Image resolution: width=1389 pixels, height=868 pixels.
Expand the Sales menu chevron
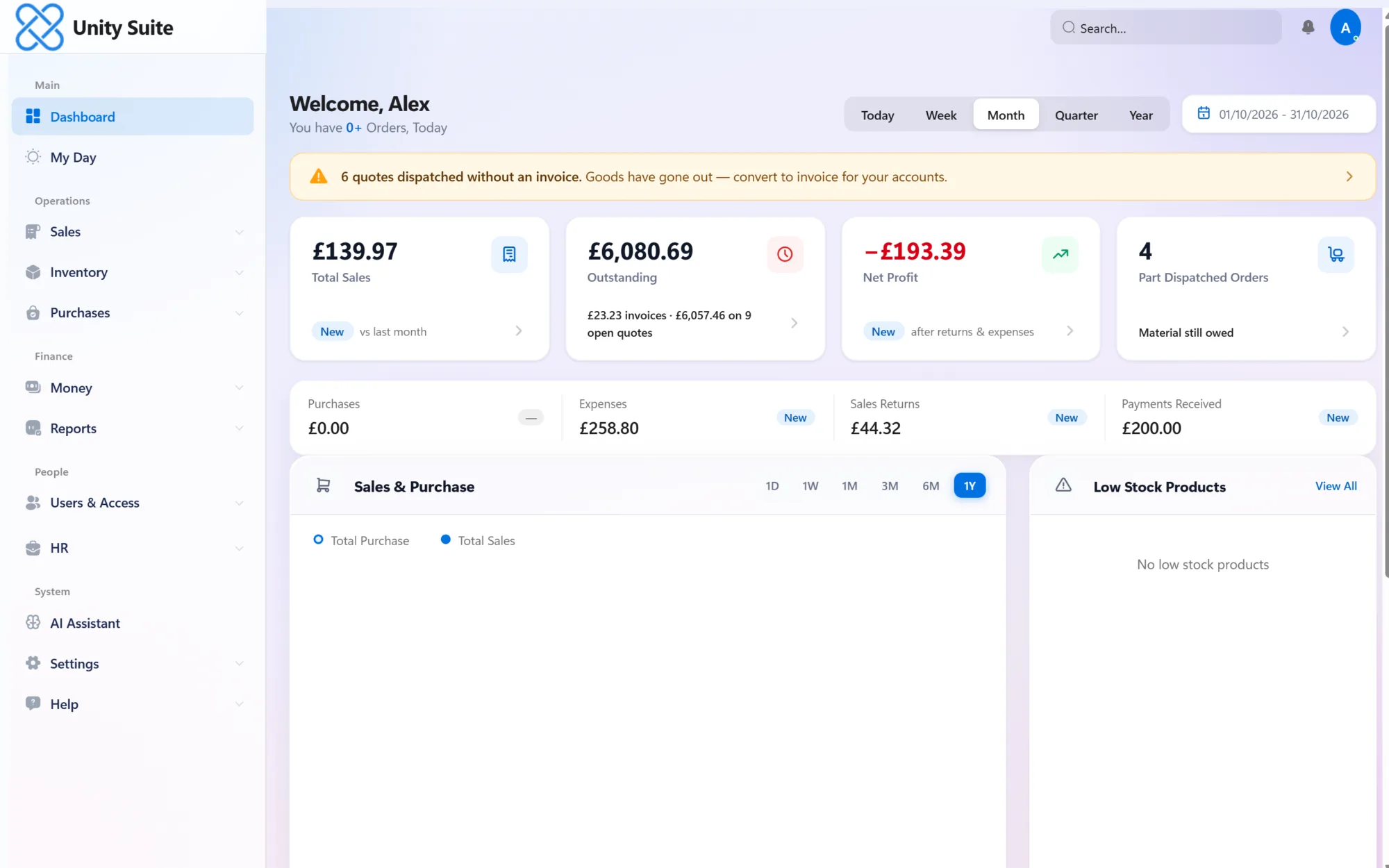(x=239, y=232)
